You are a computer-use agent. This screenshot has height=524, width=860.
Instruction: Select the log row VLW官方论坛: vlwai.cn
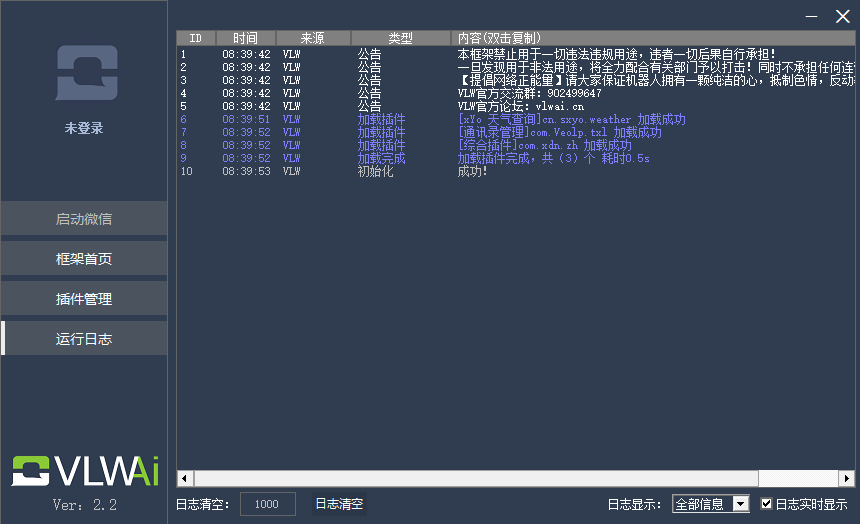coord(516,106)
